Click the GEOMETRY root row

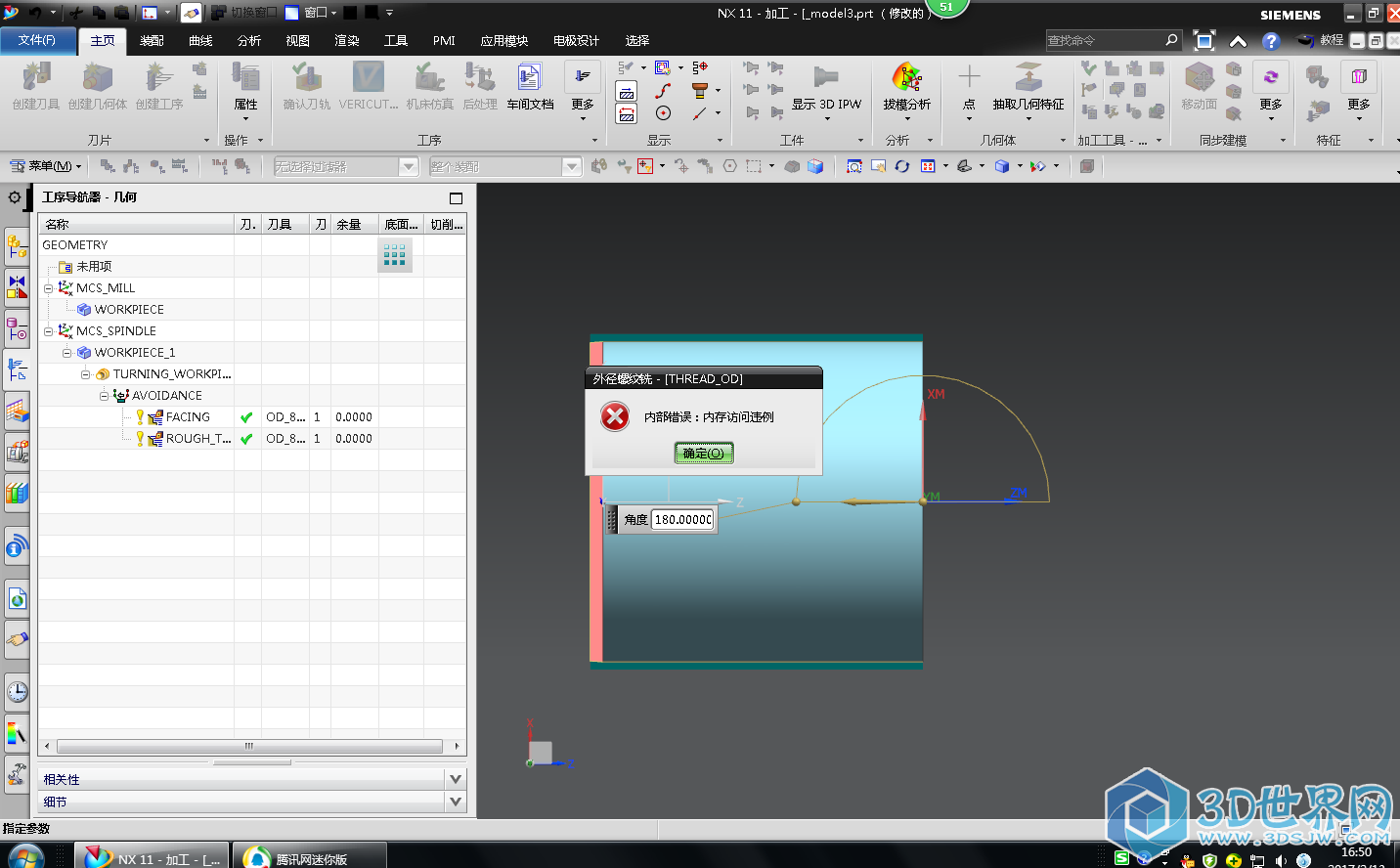click(252, 245)
